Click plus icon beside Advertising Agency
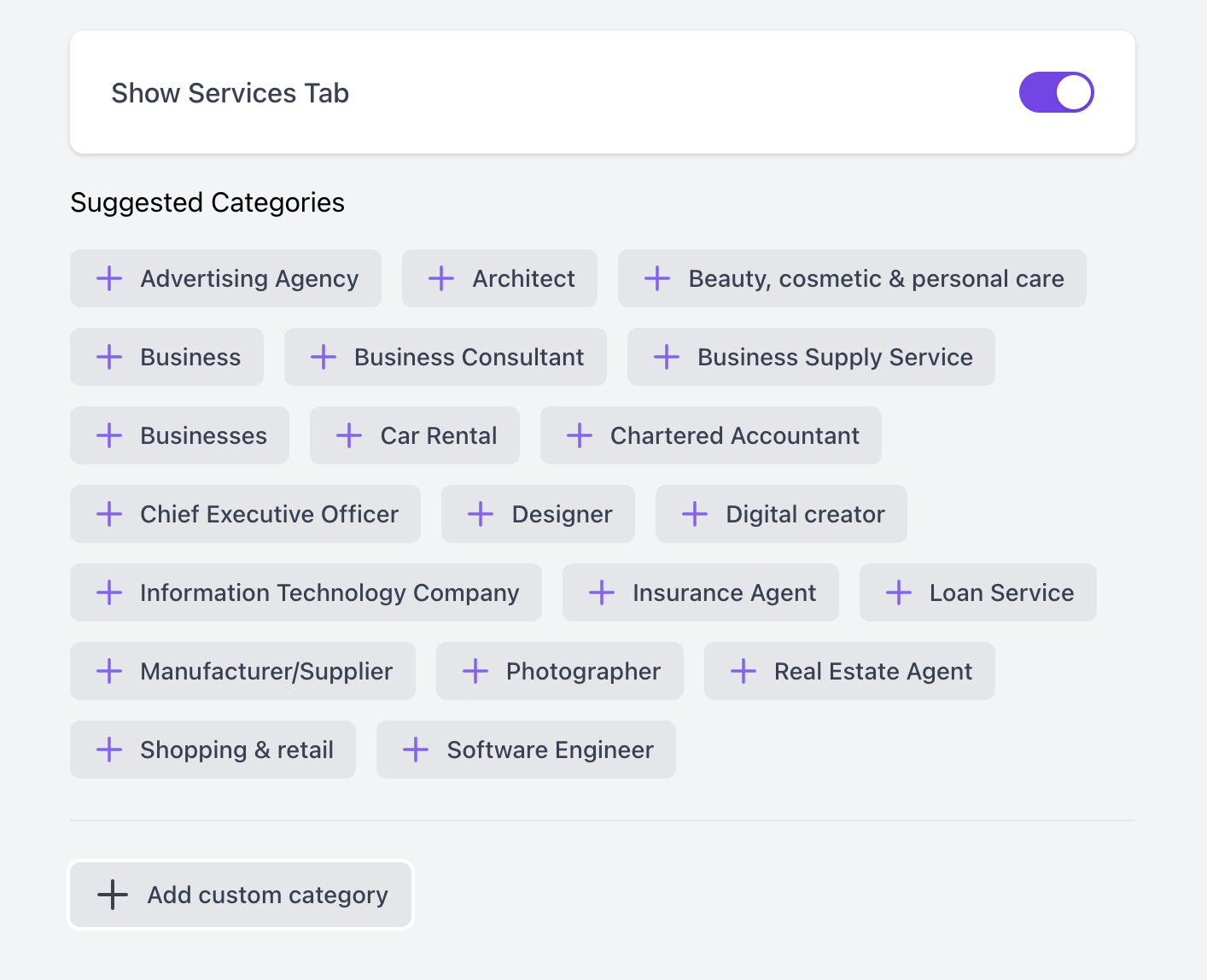1207x980 pixels. coord(109,278)
